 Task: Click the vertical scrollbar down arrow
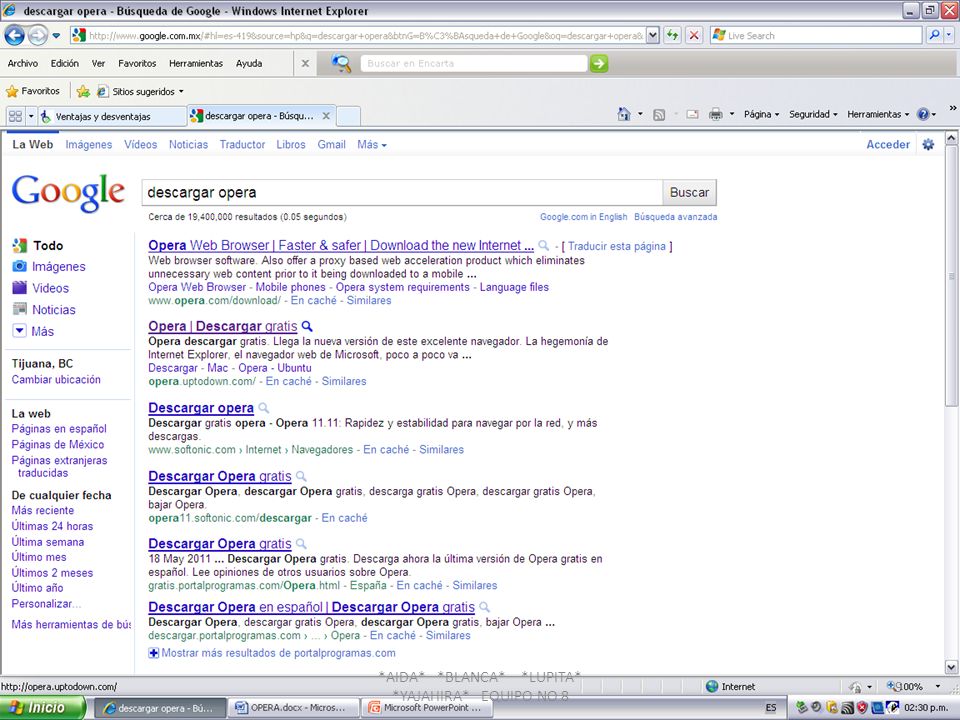coord(951,667)
